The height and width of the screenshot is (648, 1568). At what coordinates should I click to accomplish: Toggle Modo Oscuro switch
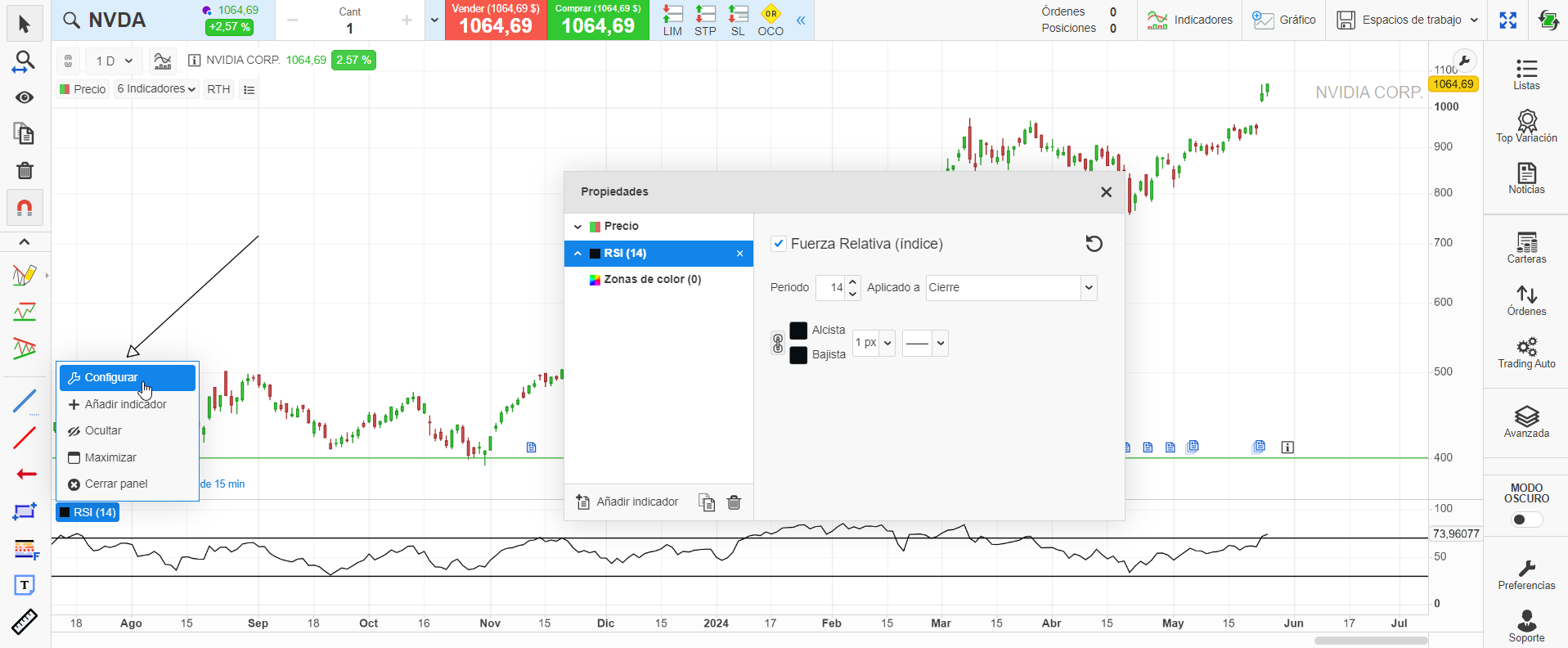point(1526,520)
